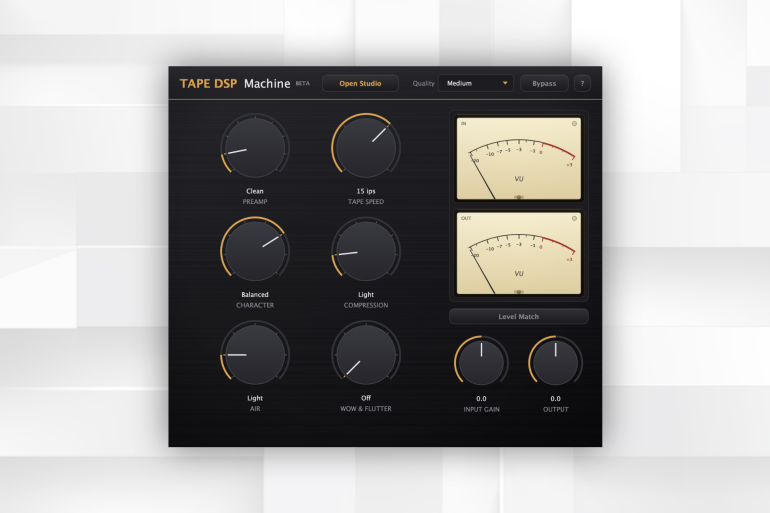Screen dimensions: 770x513
Task: Click the OUT meter's peak indicator light
Action: pos(574,218)
